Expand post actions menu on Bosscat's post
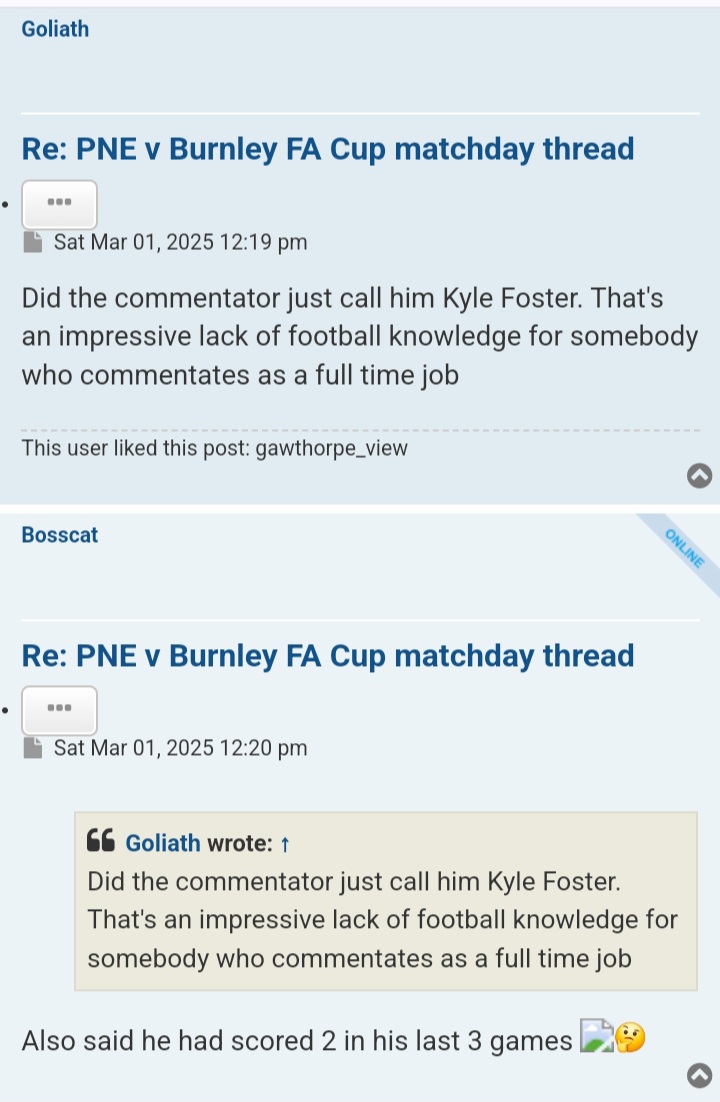 (x=59, y=710)
